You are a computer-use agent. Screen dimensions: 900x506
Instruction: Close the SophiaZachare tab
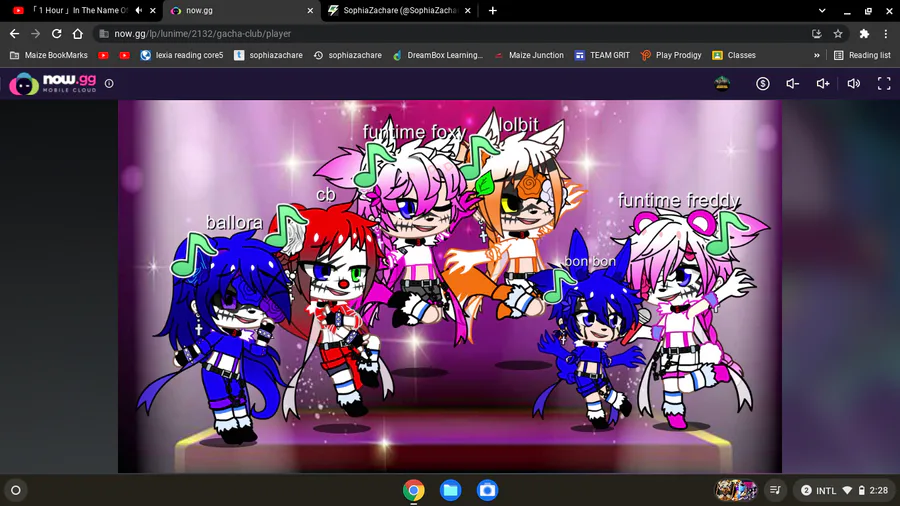468,10
